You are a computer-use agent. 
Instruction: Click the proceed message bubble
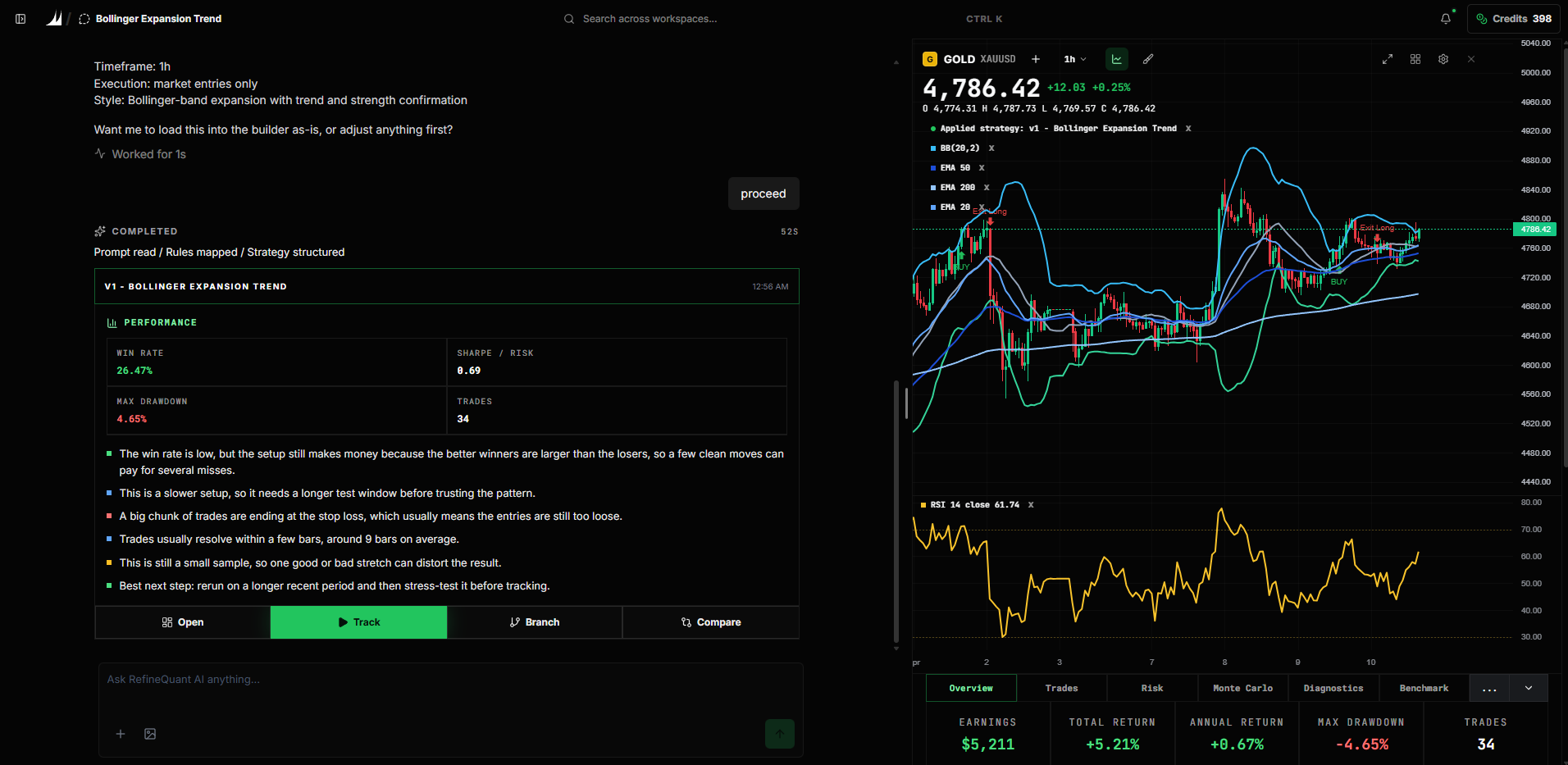[x=763, y=194]
